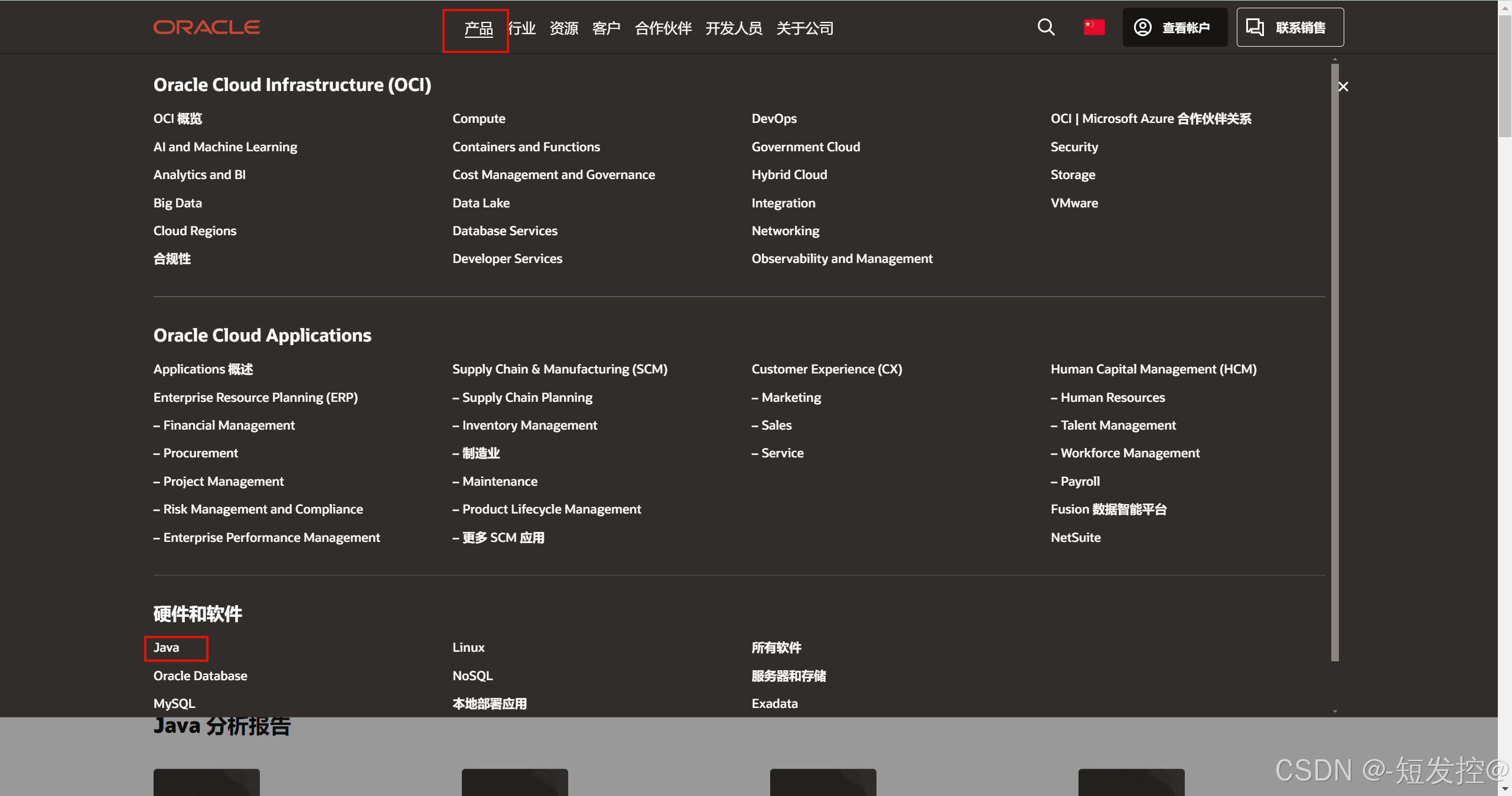Image resolution: width=1512 pixels, height=796 pixels.
Task: Click the Integration link
Action: coord(783,203)
